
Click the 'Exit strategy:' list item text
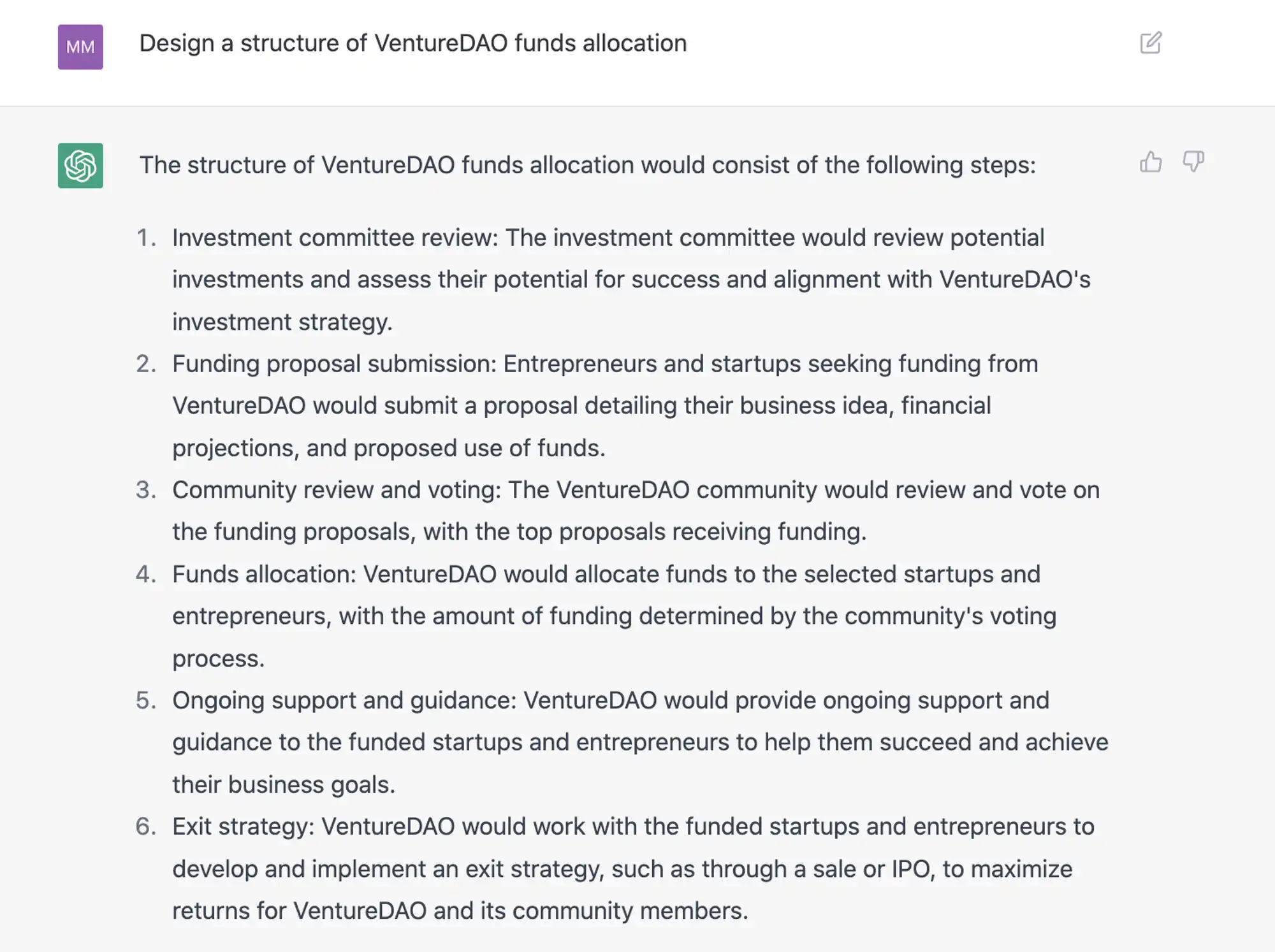click(x=244, y=826)
